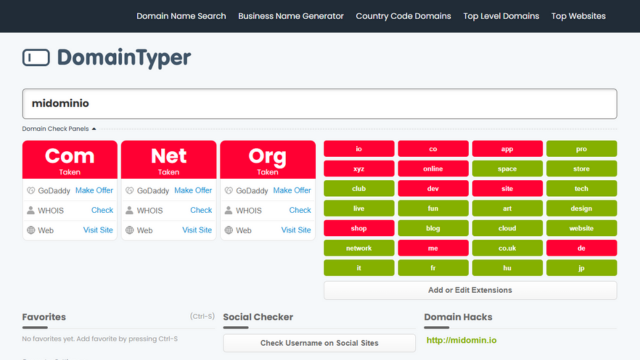Click GoDaddy heart icon in Net panel

130,191
